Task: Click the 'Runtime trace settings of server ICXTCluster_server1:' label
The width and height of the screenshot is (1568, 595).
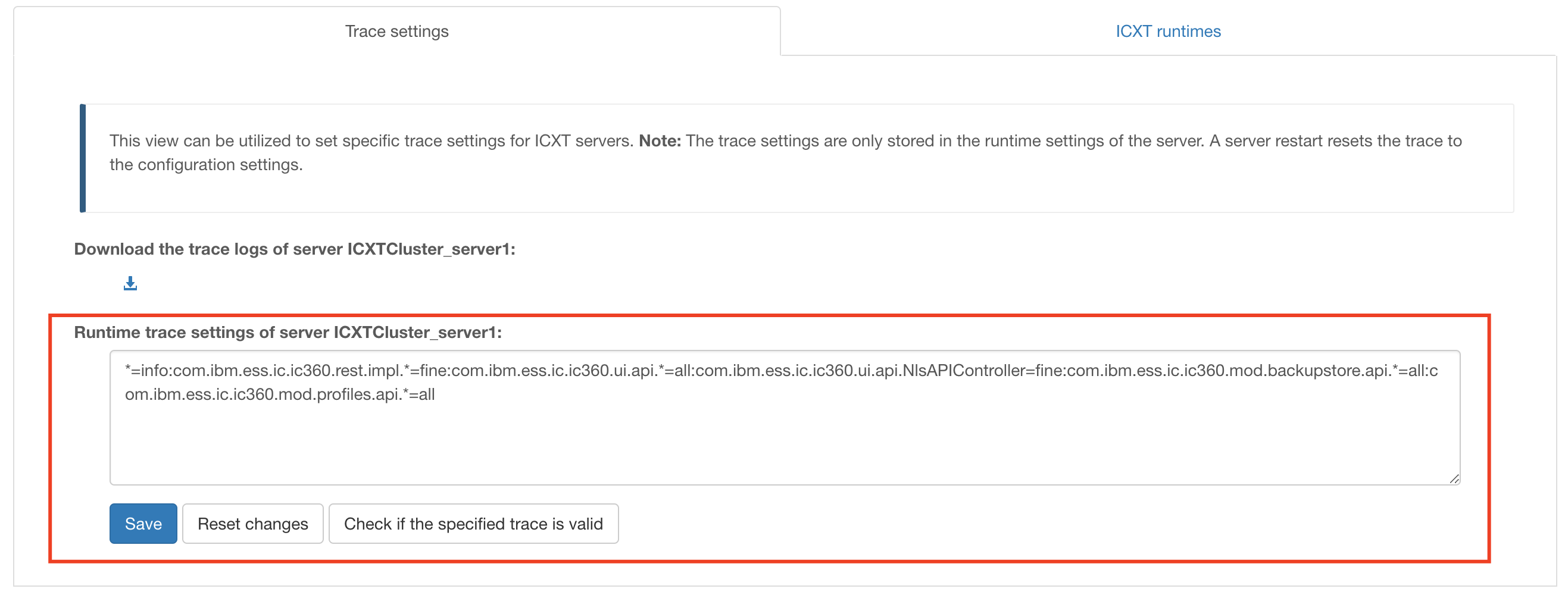Action: [288, 332]
